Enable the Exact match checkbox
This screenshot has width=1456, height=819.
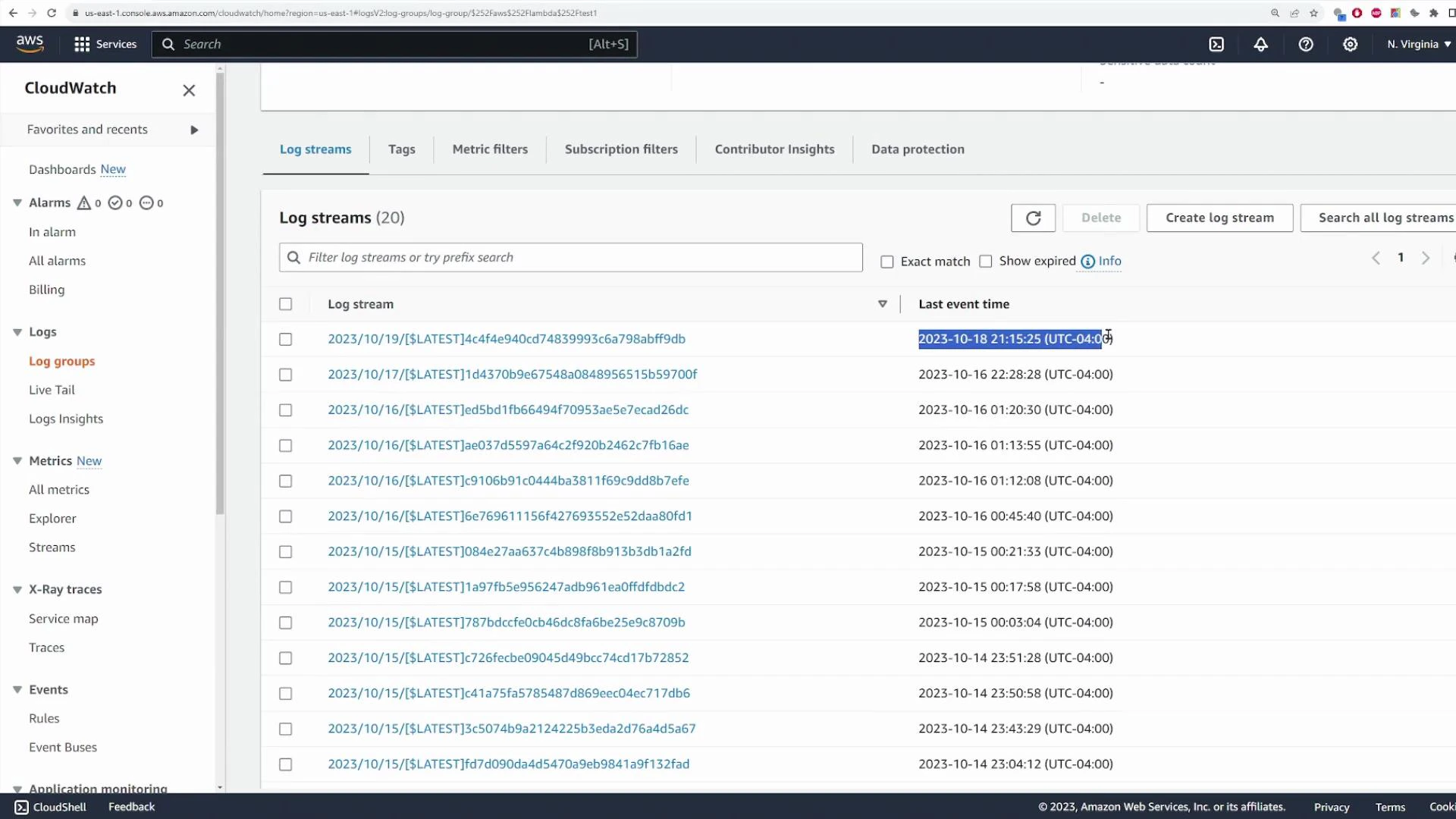887,261
